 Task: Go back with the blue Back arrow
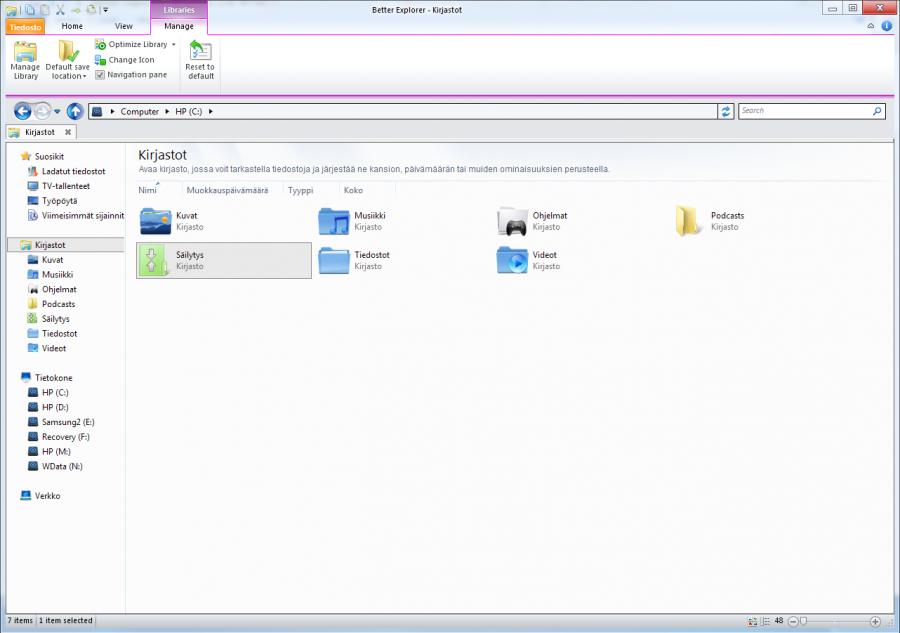22,111
